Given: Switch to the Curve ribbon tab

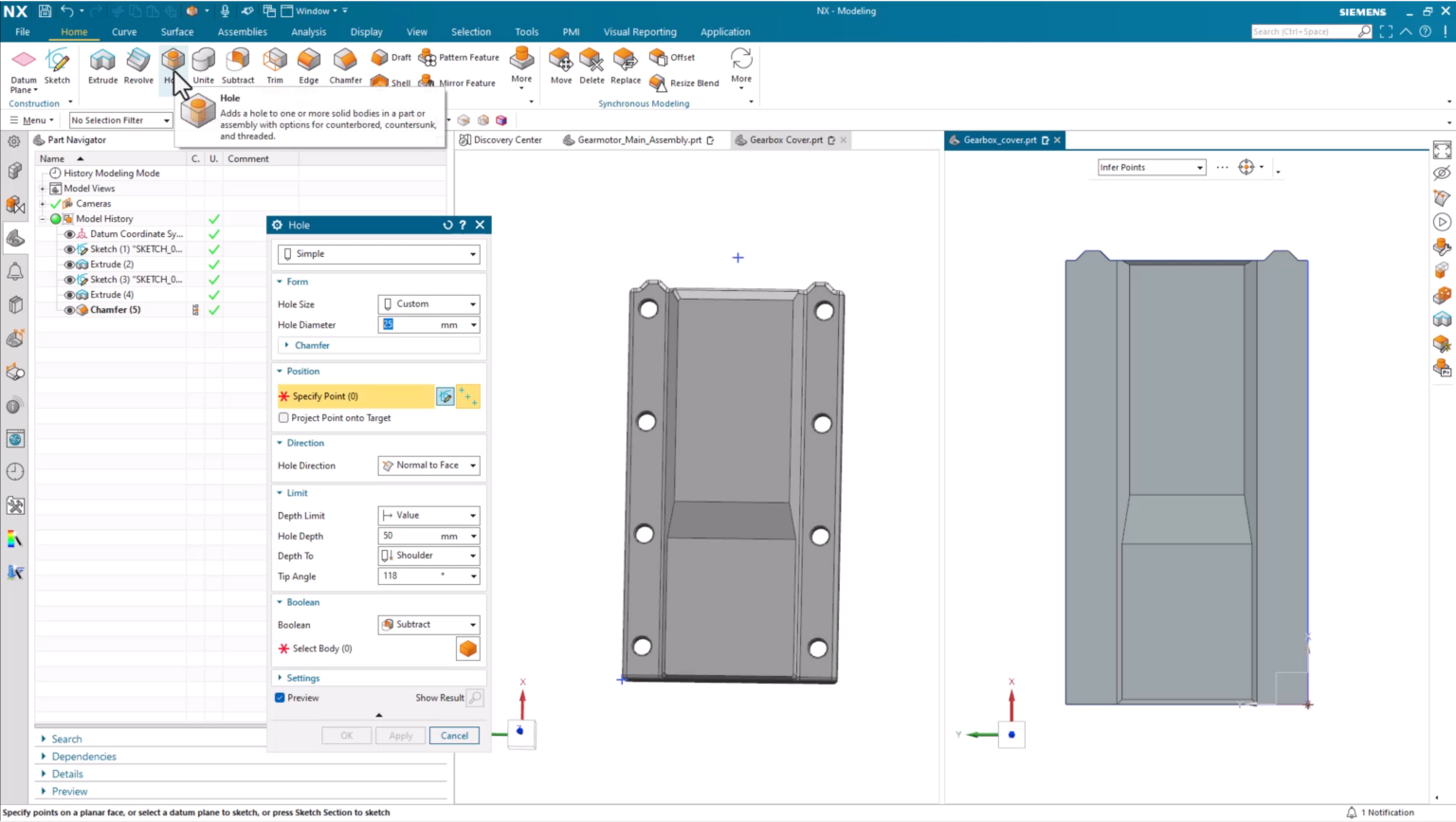Looking at the screenshot, I should (x=124, y=31).
